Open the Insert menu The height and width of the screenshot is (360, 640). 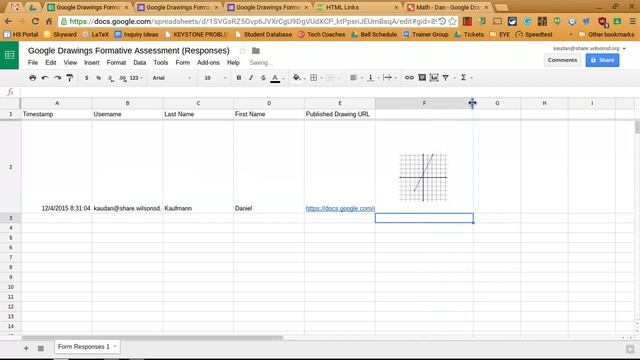click(x=92, y=62)
